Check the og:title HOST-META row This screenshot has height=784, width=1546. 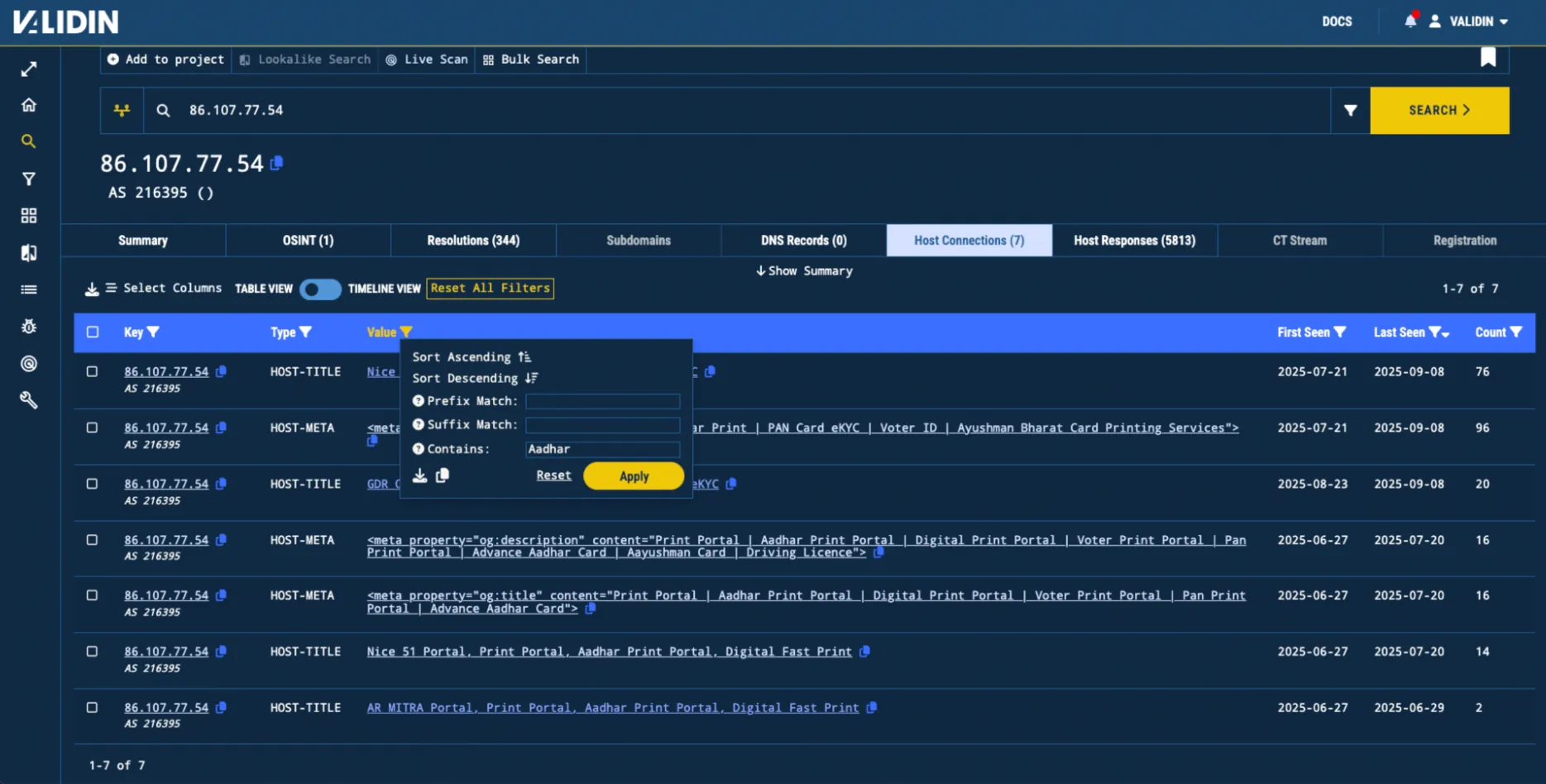tap(93, 595)
